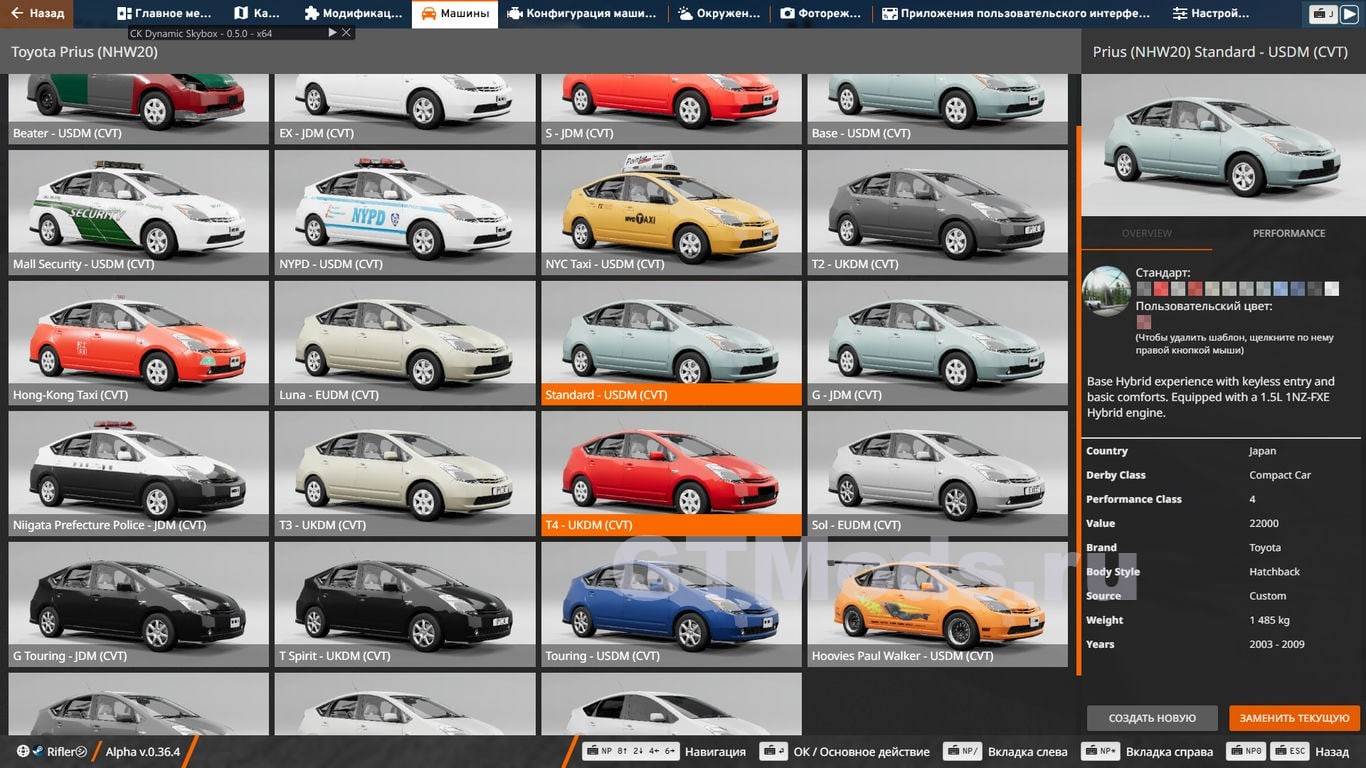Image resolution: width=1366 pixels, height=768 pixels.
Task: Click the orange car icon in the Машины tab
Action: click(428, 14)
